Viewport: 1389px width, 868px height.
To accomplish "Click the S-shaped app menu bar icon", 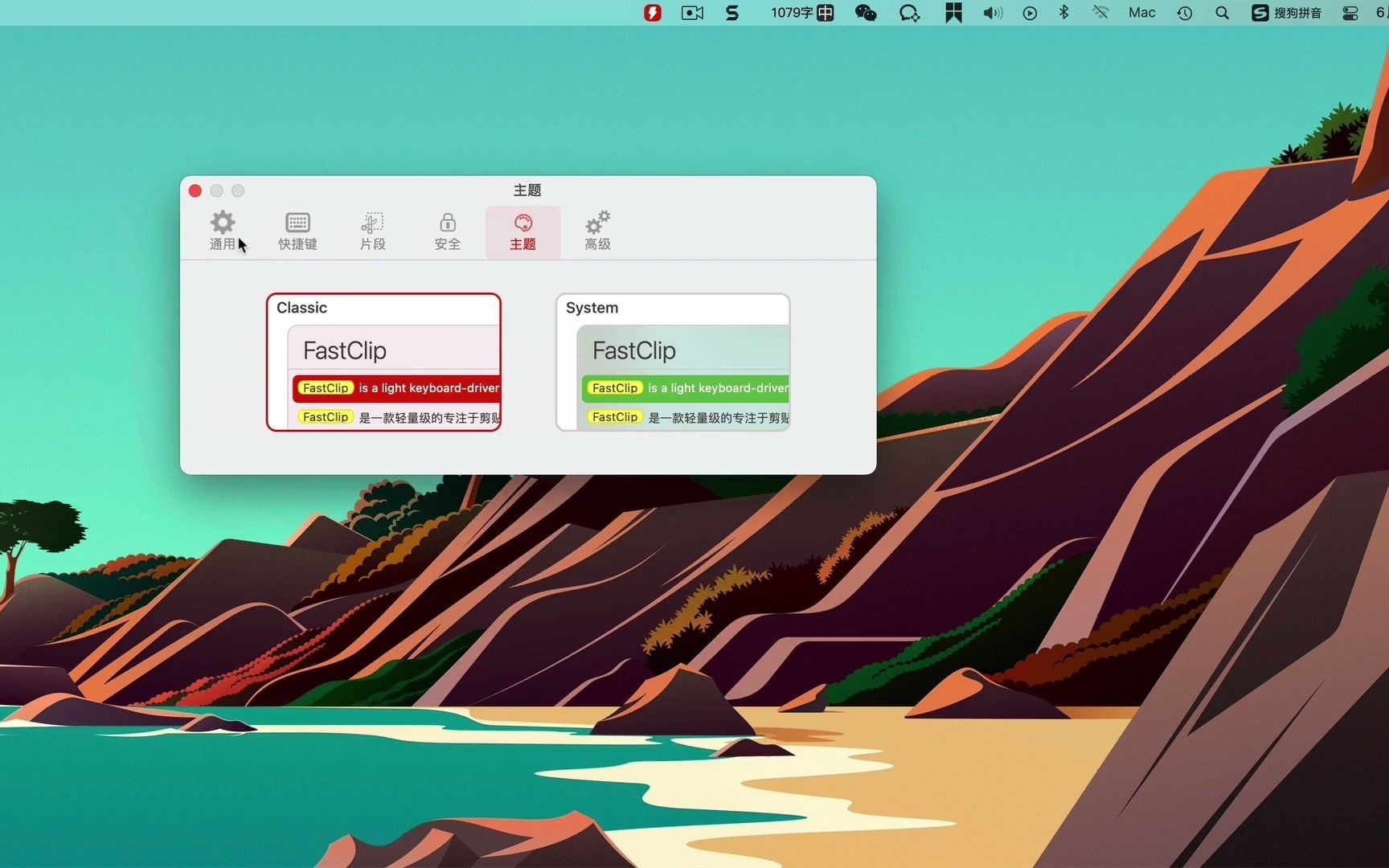I will pyautogui.click(x=732, y=13).
